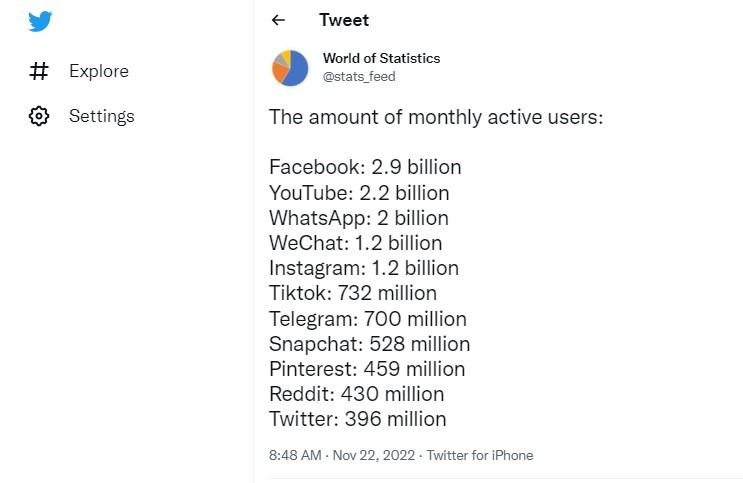743x483 pixels.
Task: Click the WhatsApp: 2 billion line
Action: tap(358, 218)
